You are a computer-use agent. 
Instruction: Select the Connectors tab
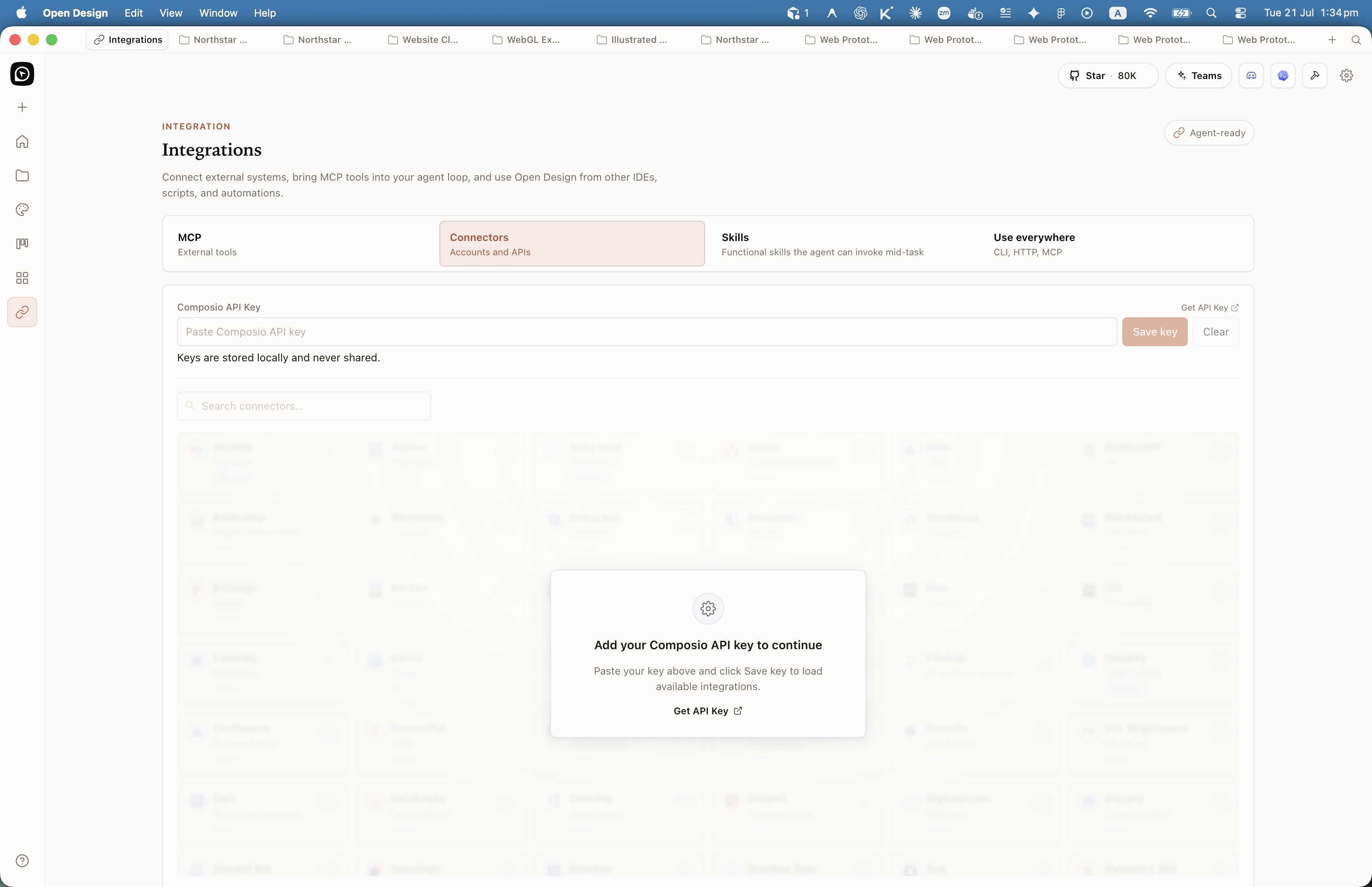click(572, 244)
